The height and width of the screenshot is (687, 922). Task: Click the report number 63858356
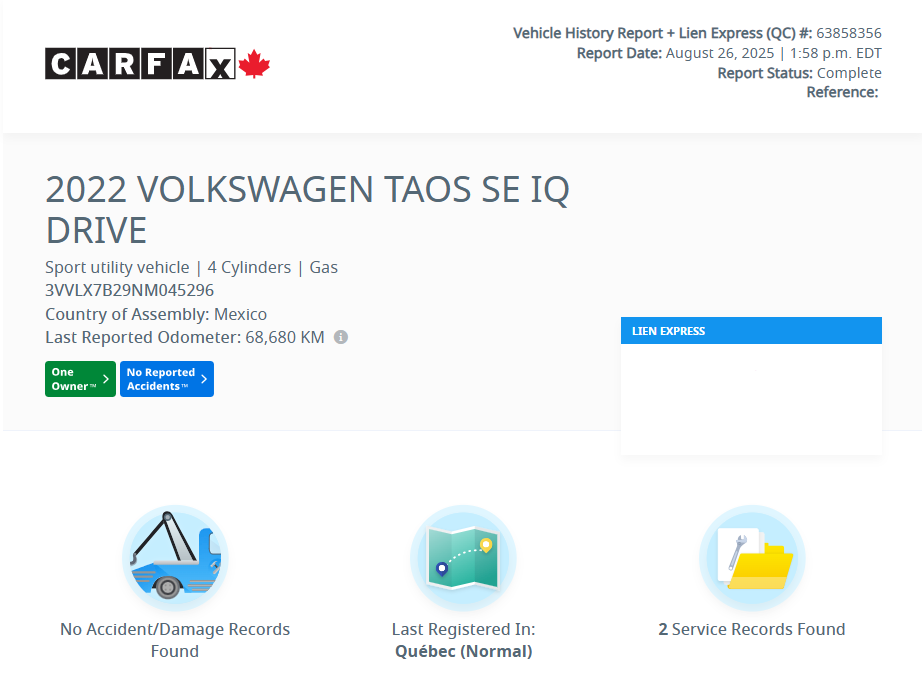tap(848, 33)
